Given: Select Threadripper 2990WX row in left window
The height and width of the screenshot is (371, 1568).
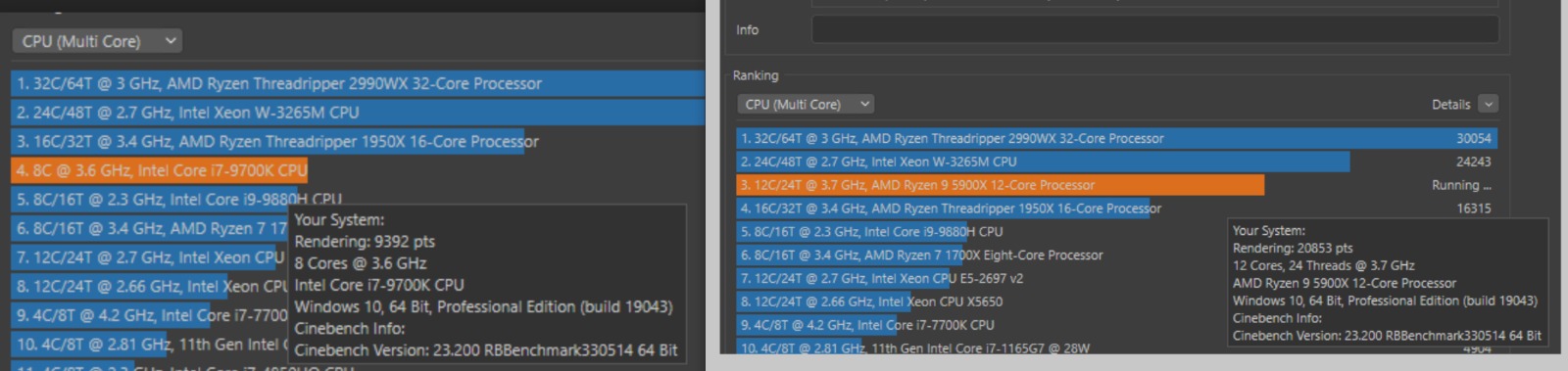Looking at the screenshot, I should [358, 83].
